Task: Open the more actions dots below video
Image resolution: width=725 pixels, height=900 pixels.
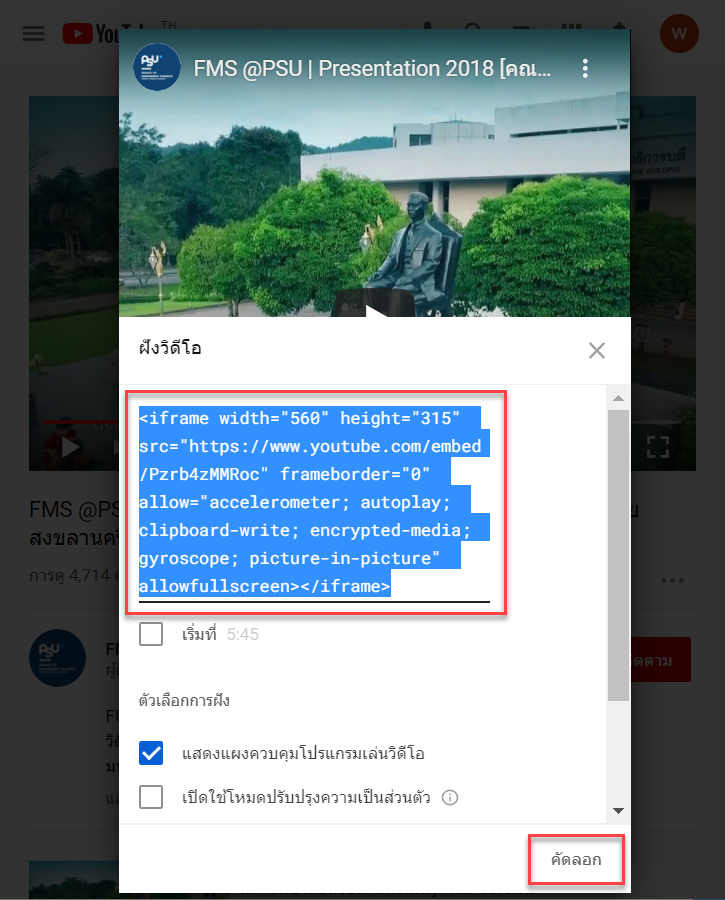Action: point(672,580)
